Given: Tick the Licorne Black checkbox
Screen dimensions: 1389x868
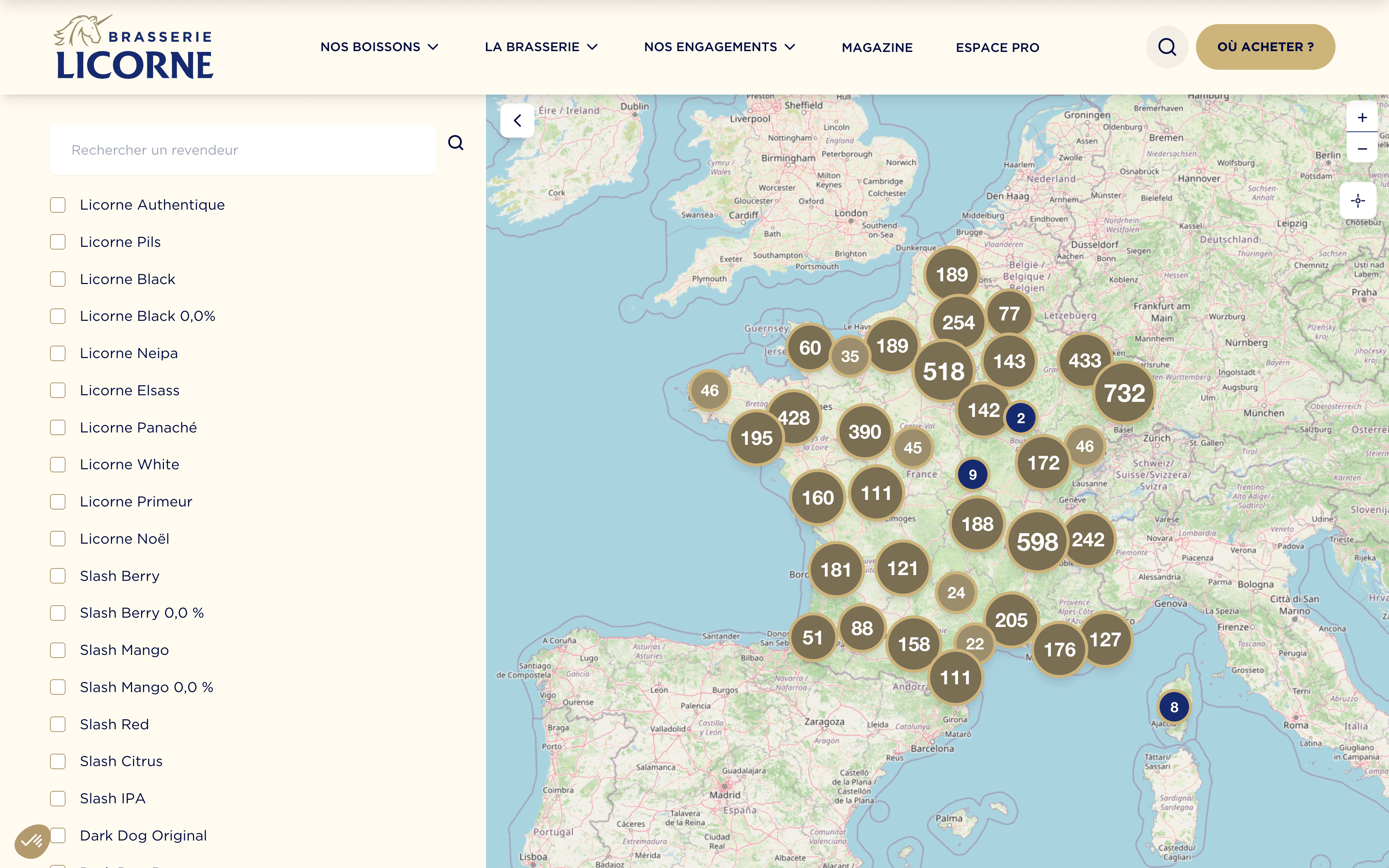Looking at the screenshot, I should tap(57, 279).
